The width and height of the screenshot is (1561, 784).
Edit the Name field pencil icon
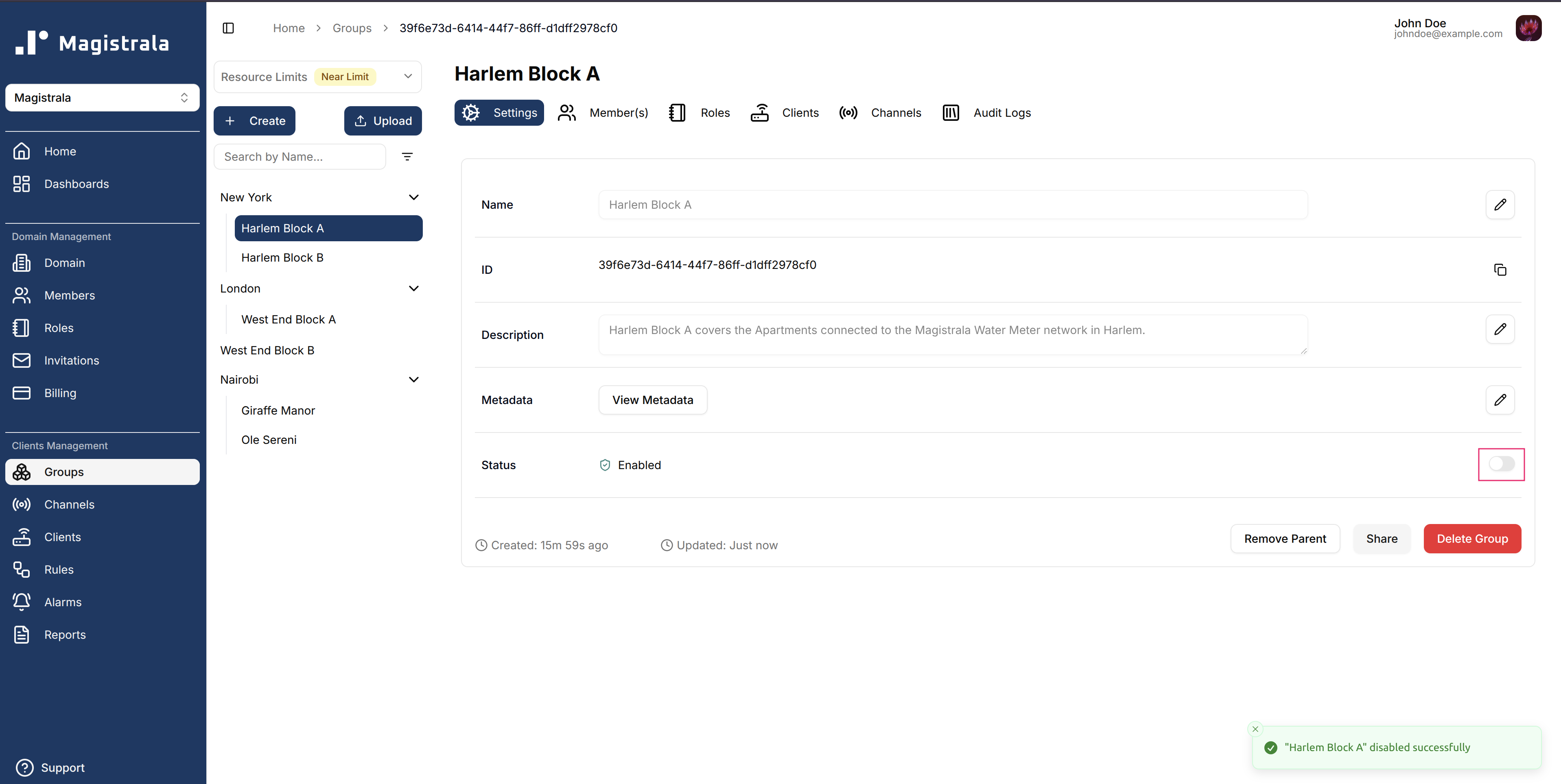(1500, 205)
